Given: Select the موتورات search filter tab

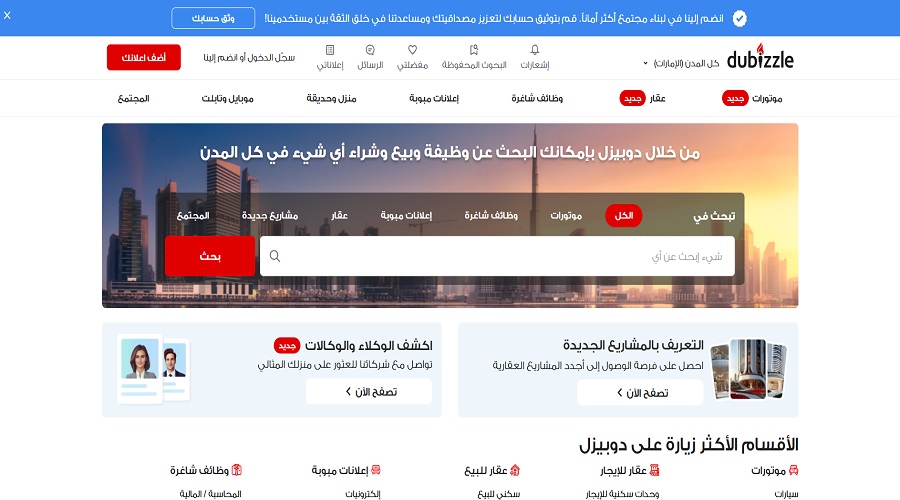Looking at the screenshot, I should (566, 215).
